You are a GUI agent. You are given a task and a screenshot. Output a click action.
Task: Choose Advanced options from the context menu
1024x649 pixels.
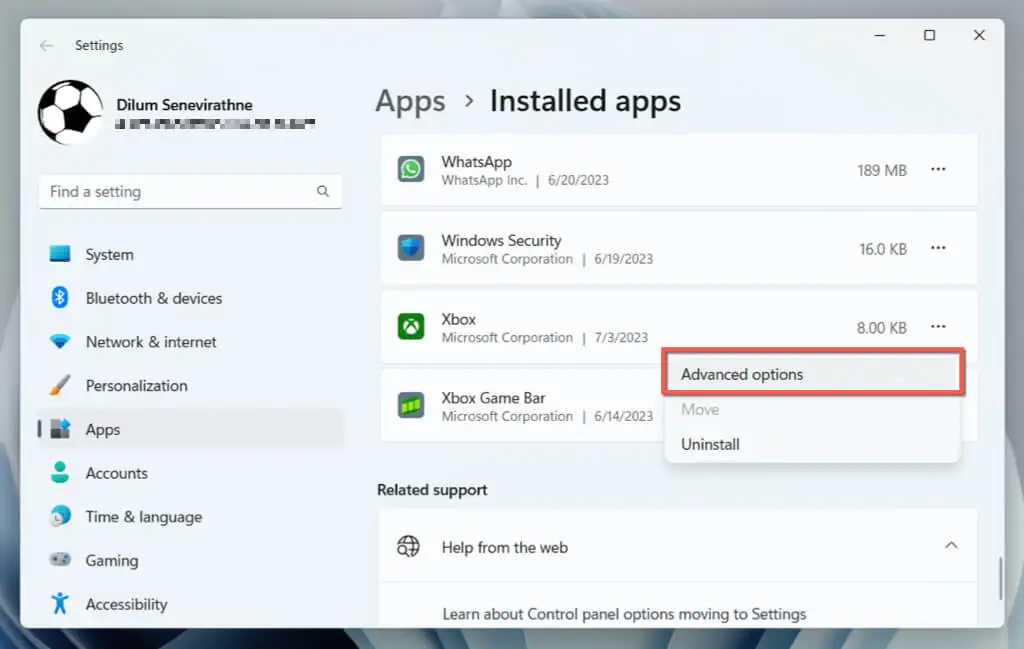(813, 374)
